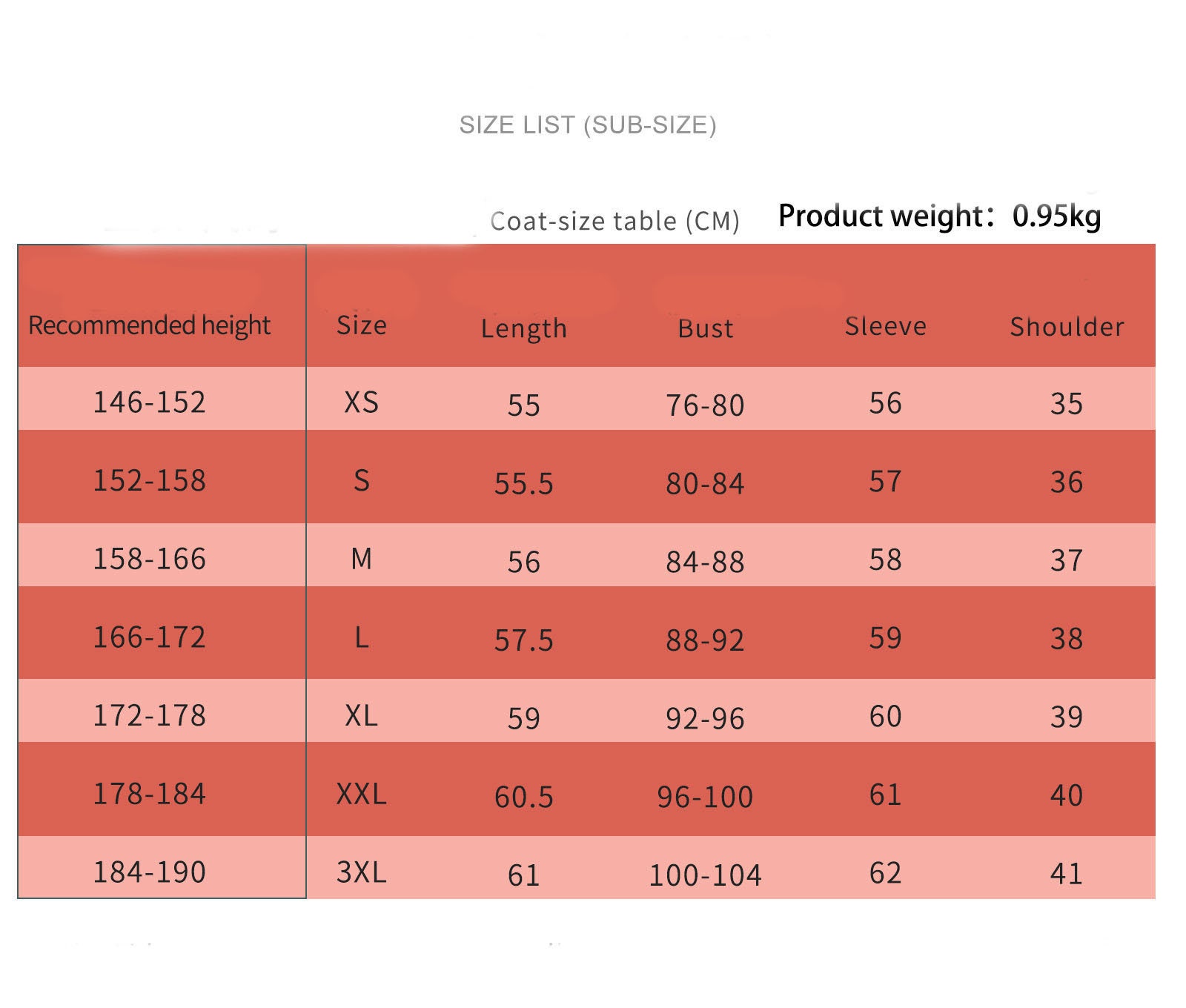
Task: Click the 3XL size cell
Action: point(362,872)
